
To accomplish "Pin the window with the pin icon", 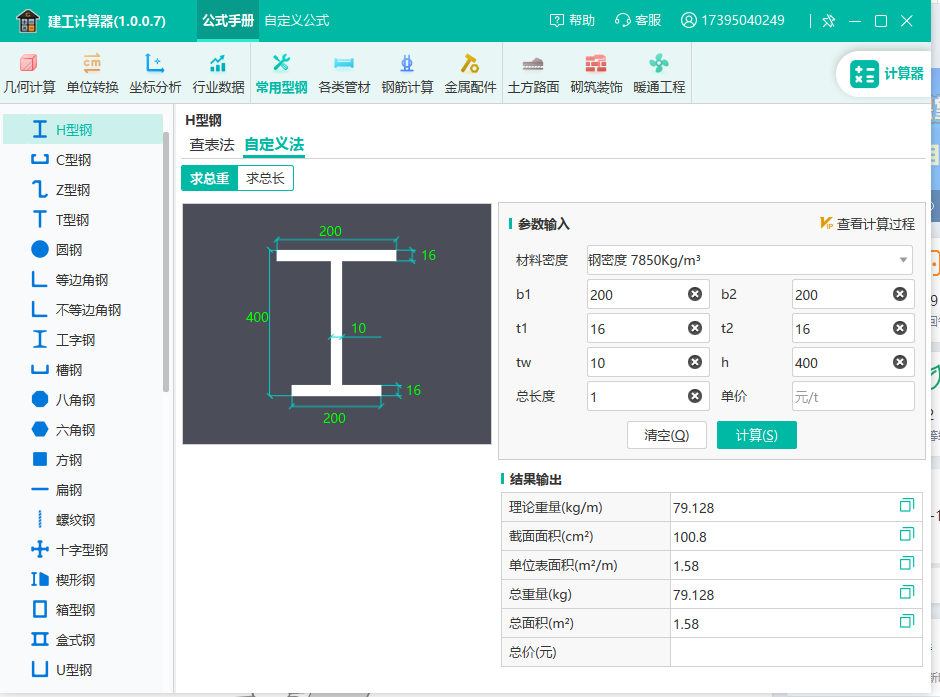I will (828, 22).
